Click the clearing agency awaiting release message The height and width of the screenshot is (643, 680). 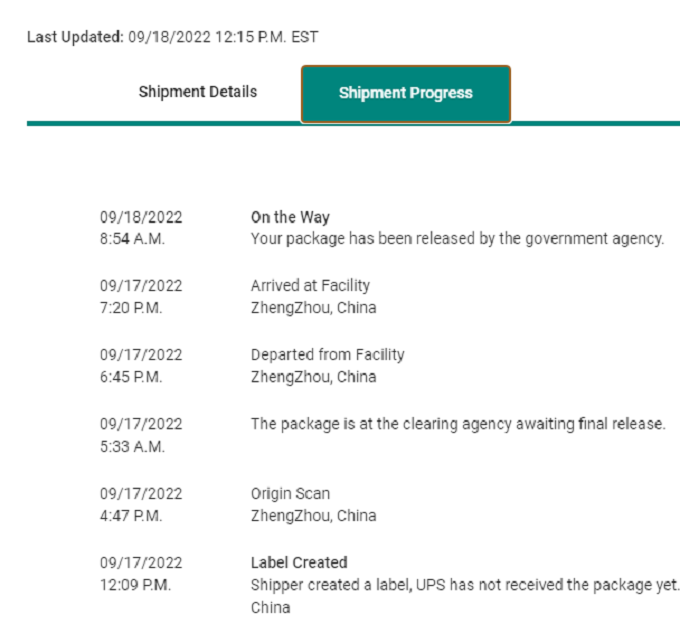457,424
